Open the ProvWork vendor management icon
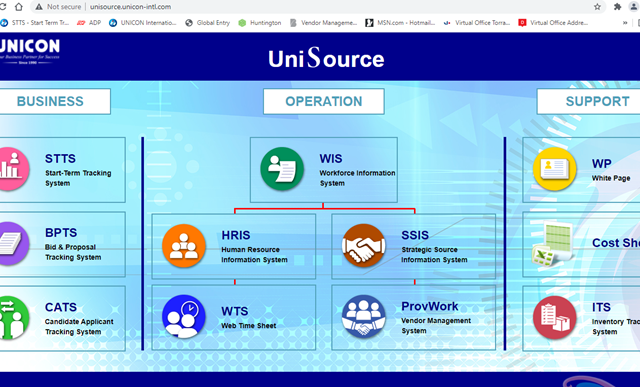This screenshot has height=387, width=640. pos(364,316)
